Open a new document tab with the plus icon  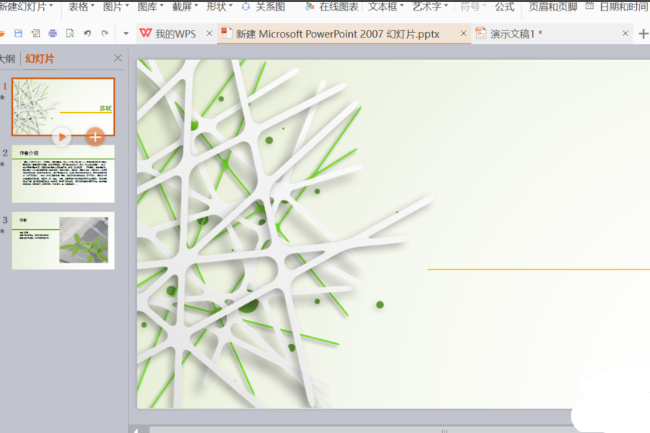click(x=643, y=34)
